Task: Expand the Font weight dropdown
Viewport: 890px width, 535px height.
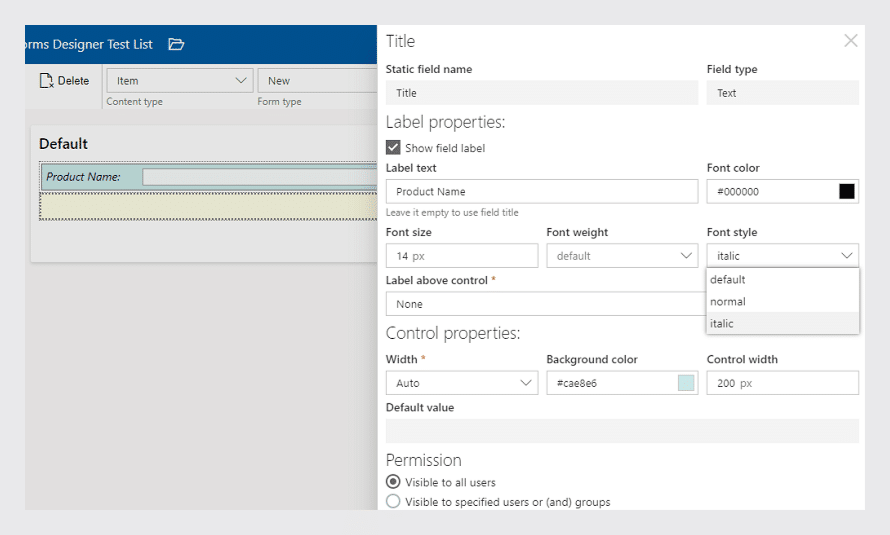Action: click(622, 256)
